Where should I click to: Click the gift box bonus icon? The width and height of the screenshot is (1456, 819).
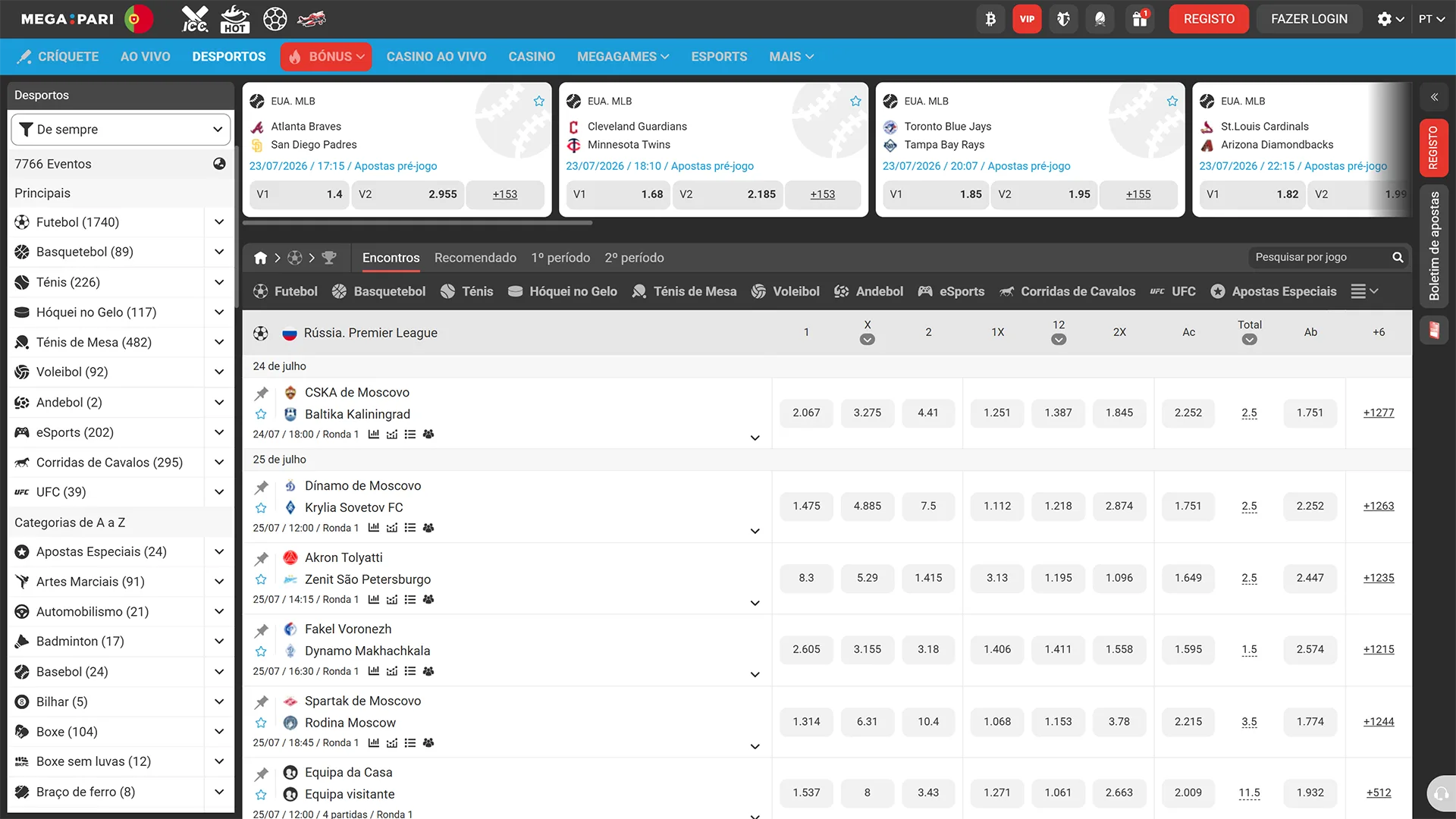[x=1140, y=19]
